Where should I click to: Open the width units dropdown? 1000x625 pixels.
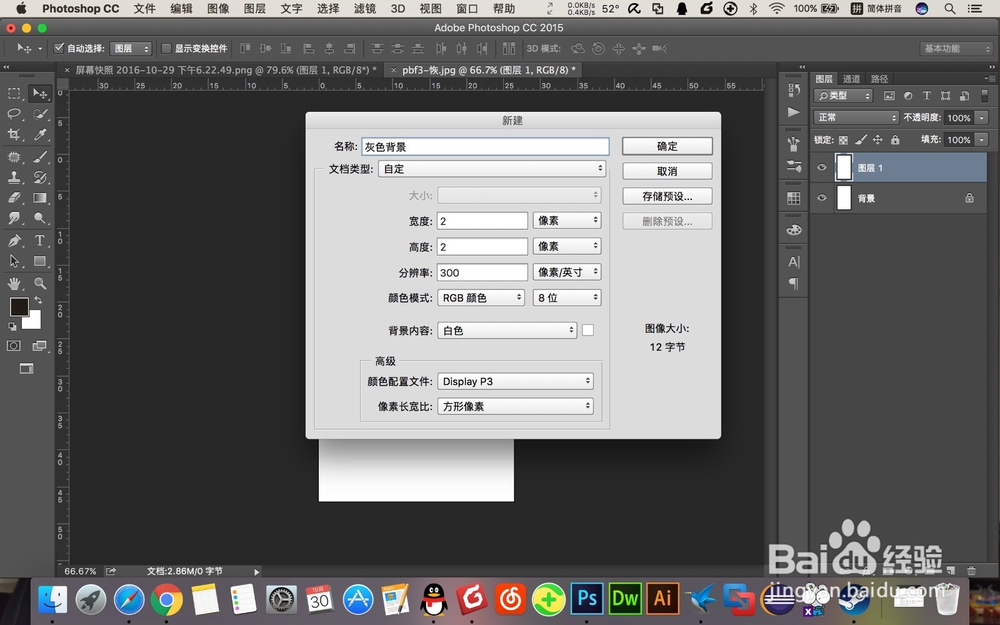567,220
